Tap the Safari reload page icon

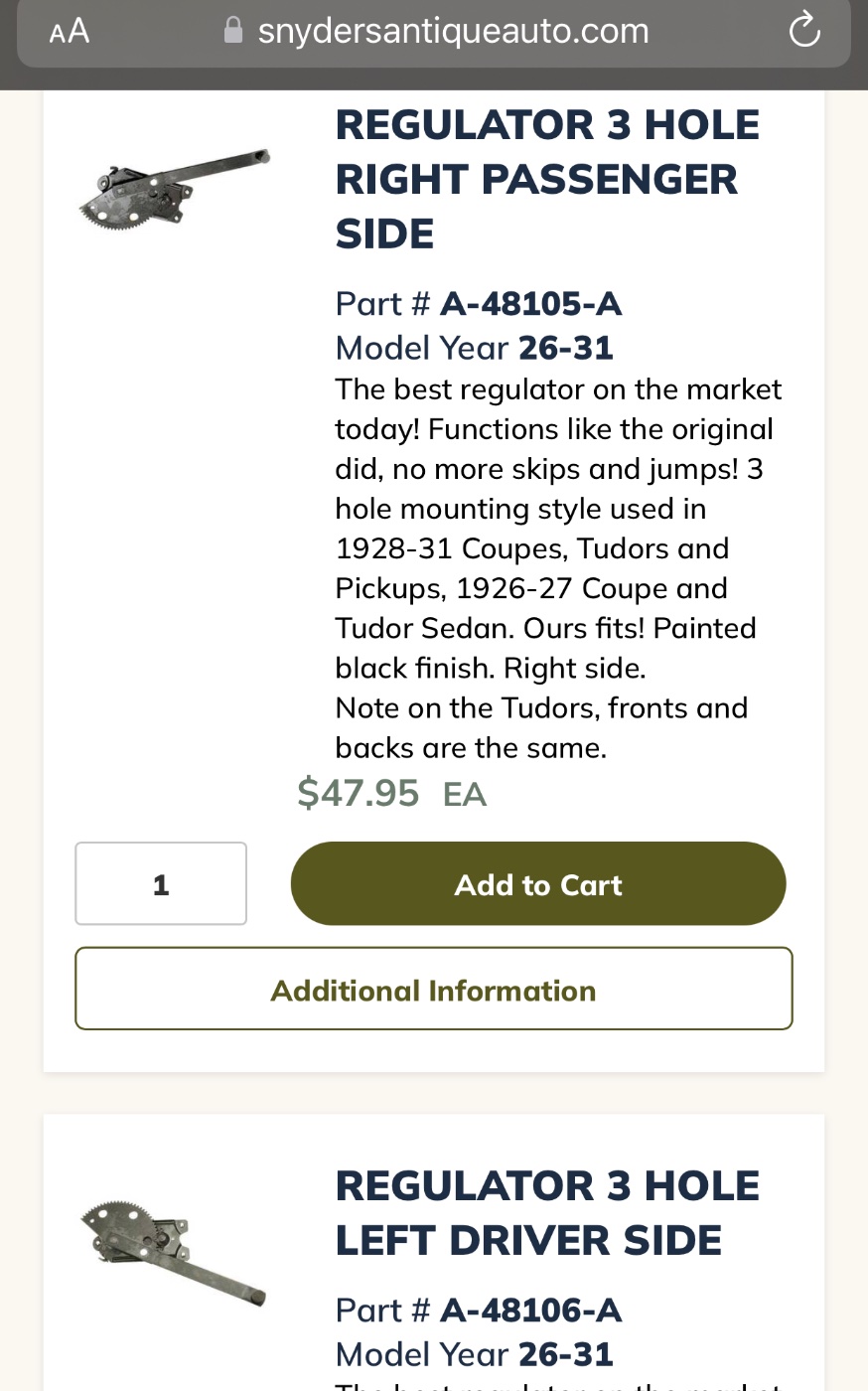coord(803,31)
